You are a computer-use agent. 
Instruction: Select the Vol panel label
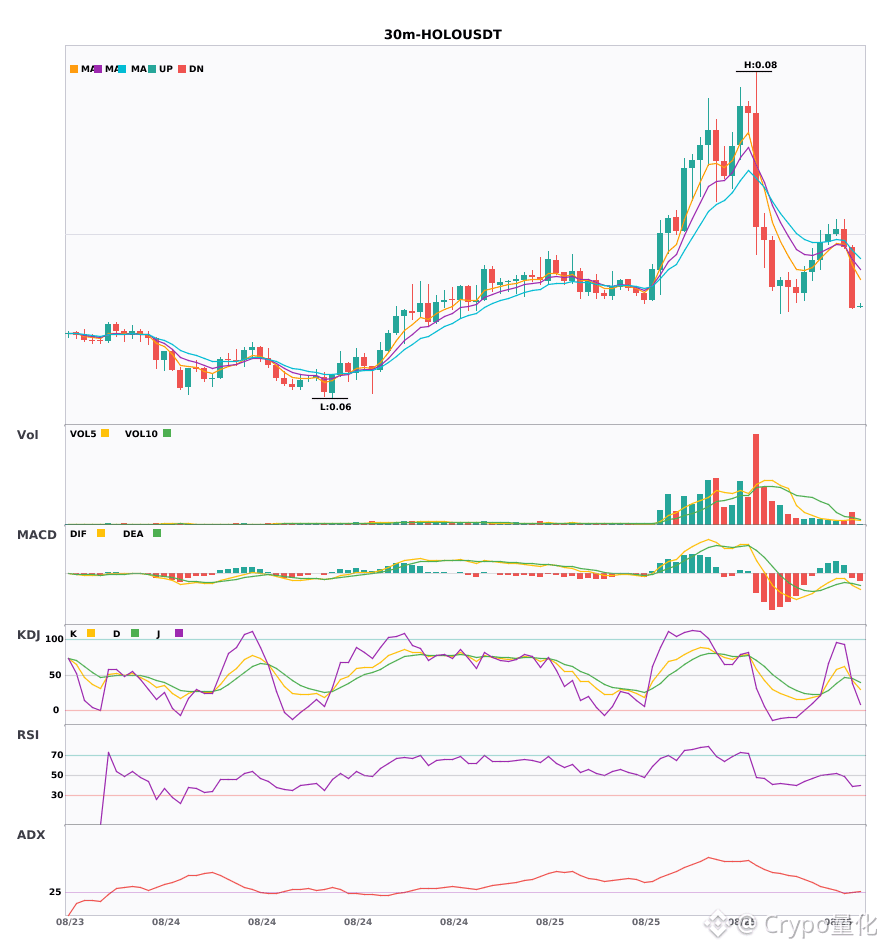click(27, 435)
